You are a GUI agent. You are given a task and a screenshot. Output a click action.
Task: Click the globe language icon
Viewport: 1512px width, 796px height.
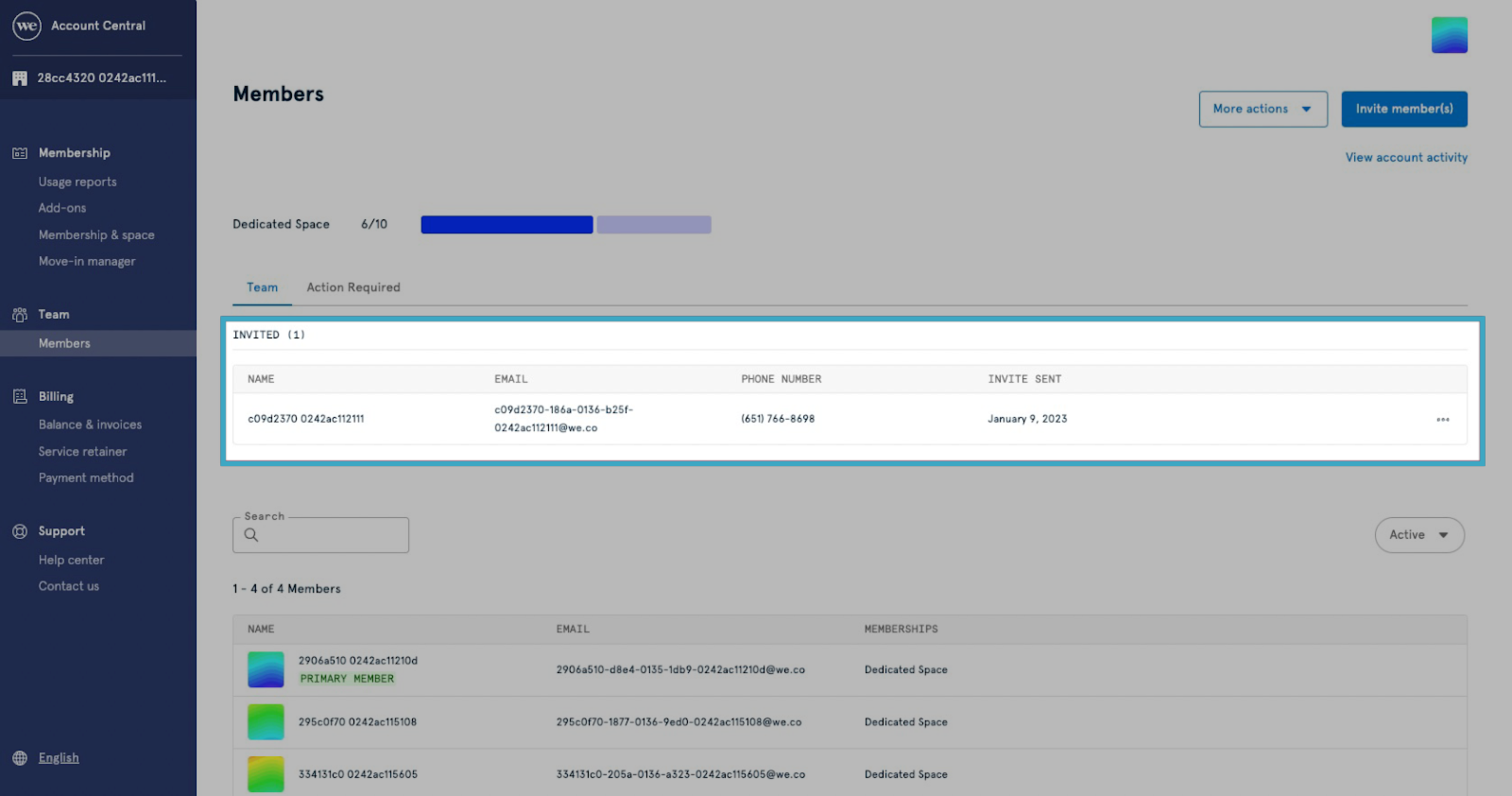(20, 758)
